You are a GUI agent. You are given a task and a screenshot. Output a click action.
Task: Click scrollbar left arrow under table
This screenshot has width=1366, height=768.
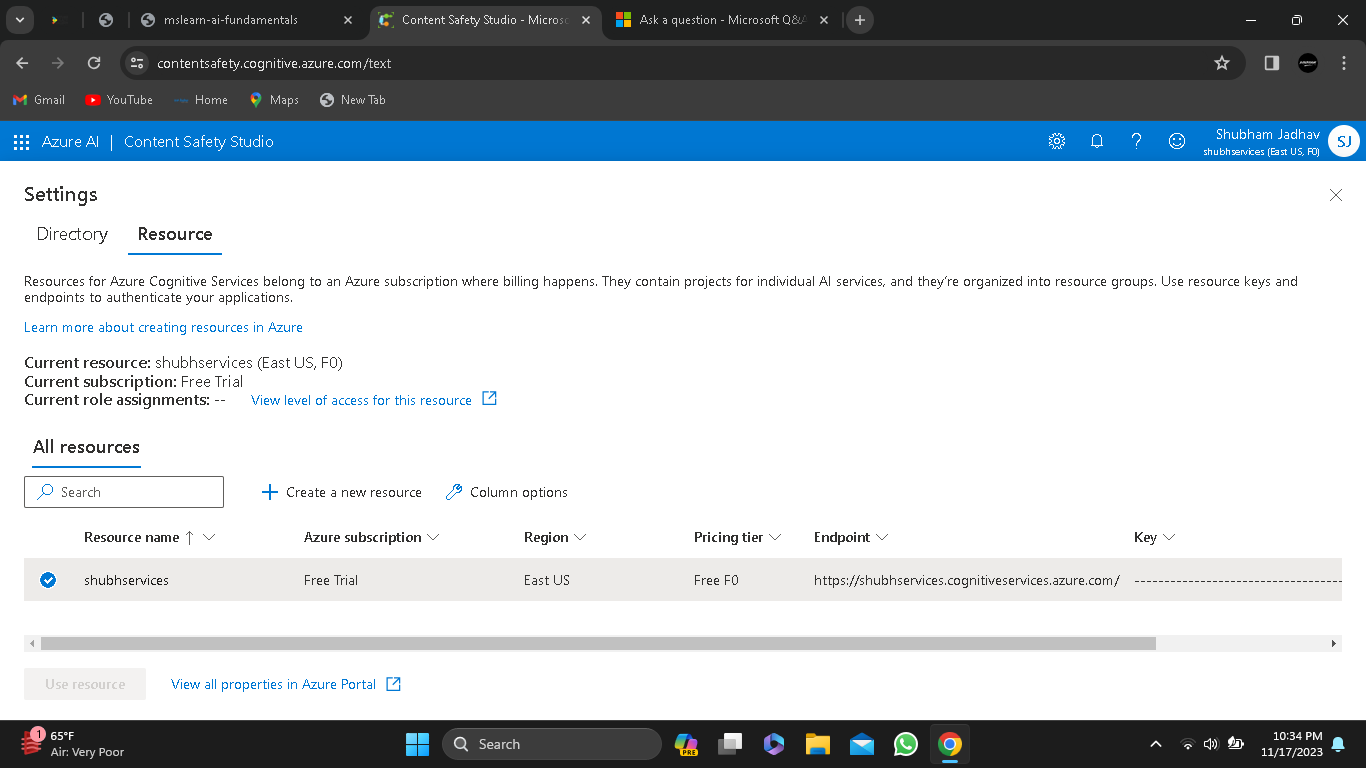pos(32,644)
